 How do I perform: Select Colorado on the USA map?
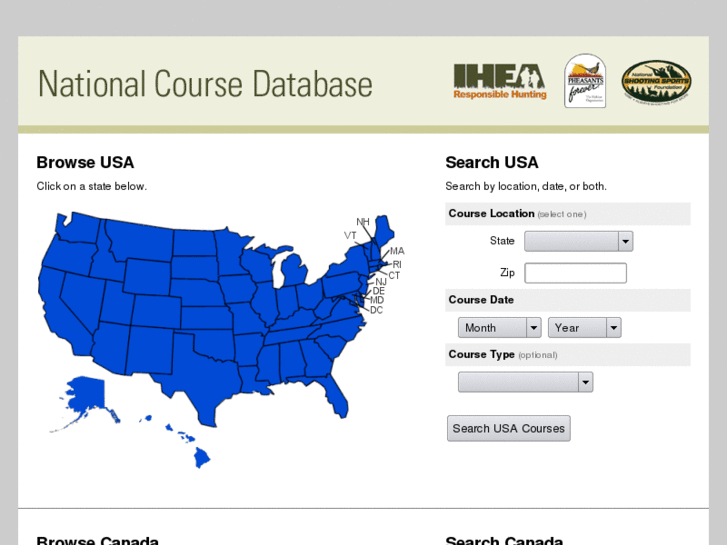(156, 312)
